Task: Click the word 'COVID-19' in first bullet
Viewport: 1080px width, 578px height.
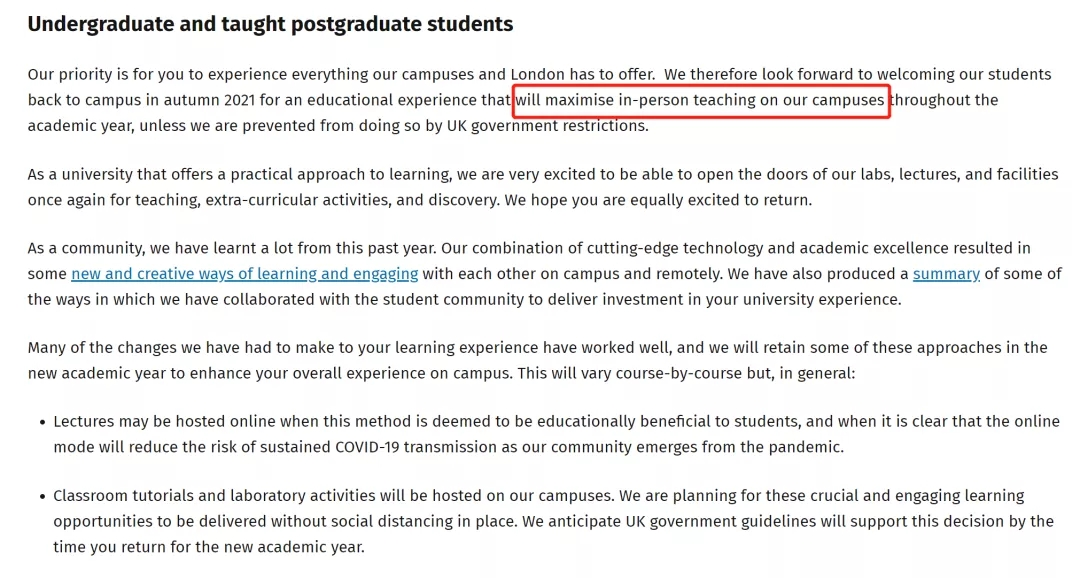Action: coord(367,447)
